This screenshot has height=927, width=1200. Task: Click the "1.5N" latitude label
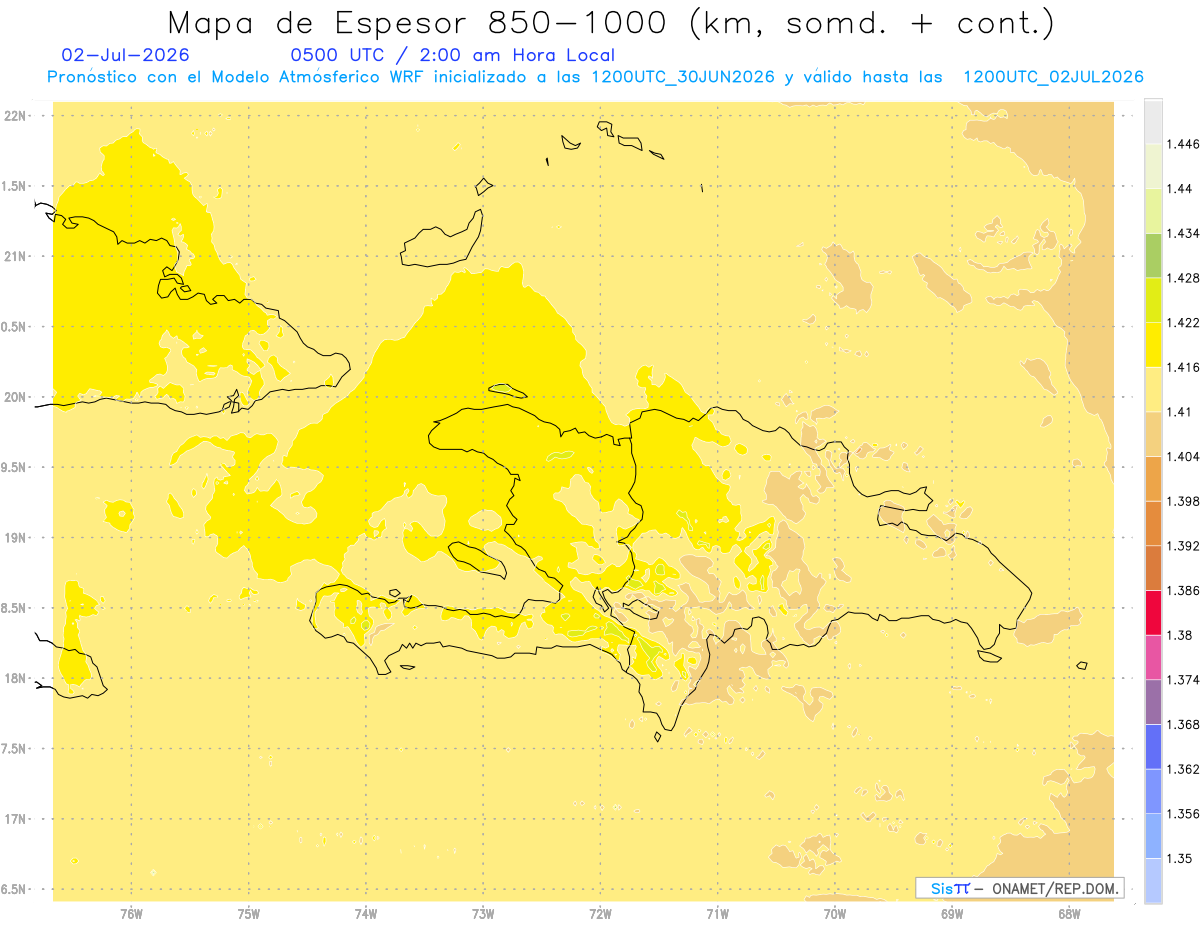tap(16, 186)
